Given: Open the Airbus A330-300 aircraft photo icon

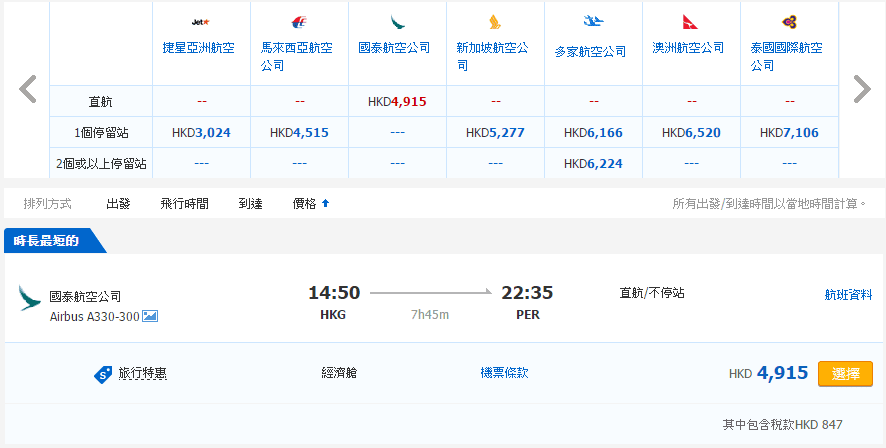Looking at the screenshot, I should (150, 316).
